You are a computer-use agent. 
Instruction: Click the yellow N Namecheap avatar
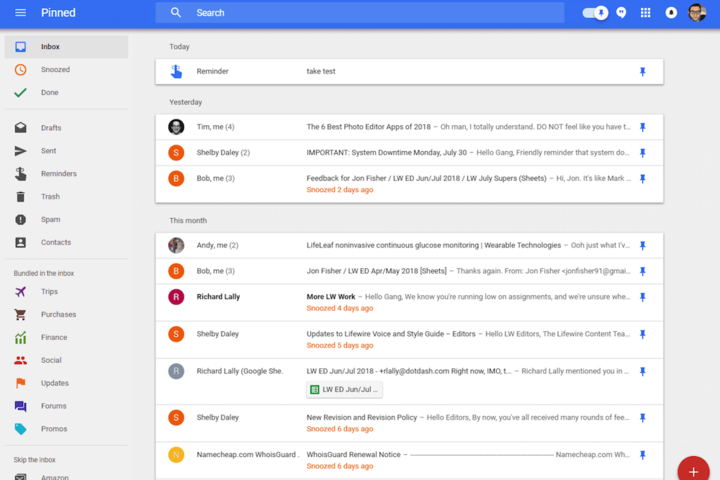(x=176, y=455)
